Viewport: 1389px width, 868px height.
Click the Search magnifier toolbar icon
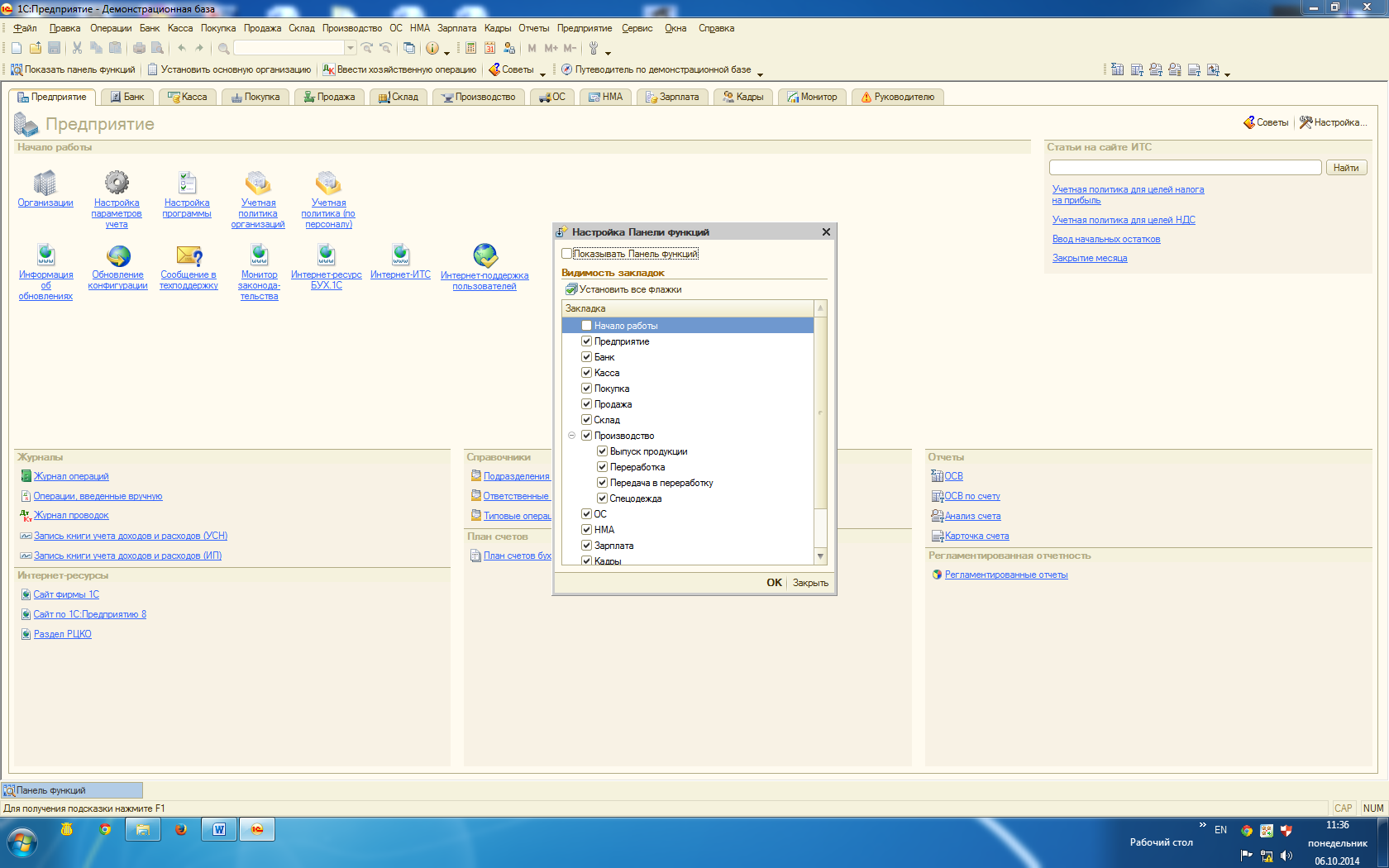(223, 48)
